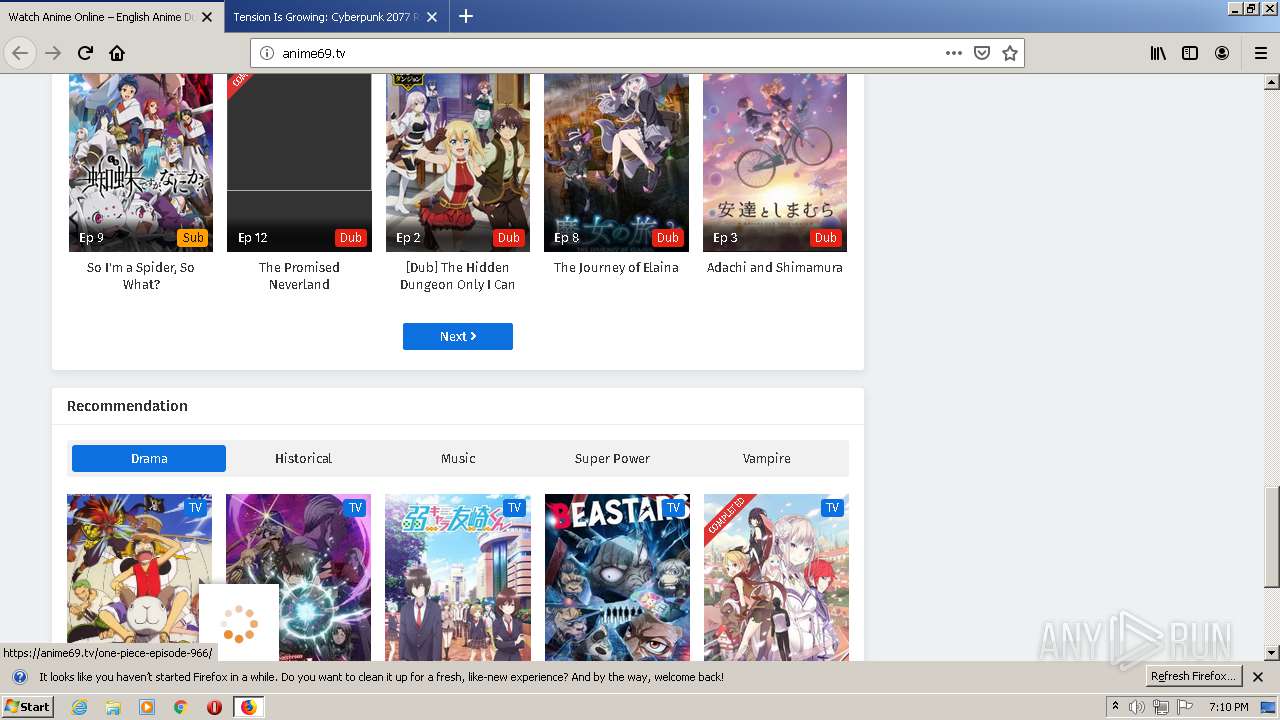
Task: Open the One Piece recommendation poster
Action: coord(139,577)
